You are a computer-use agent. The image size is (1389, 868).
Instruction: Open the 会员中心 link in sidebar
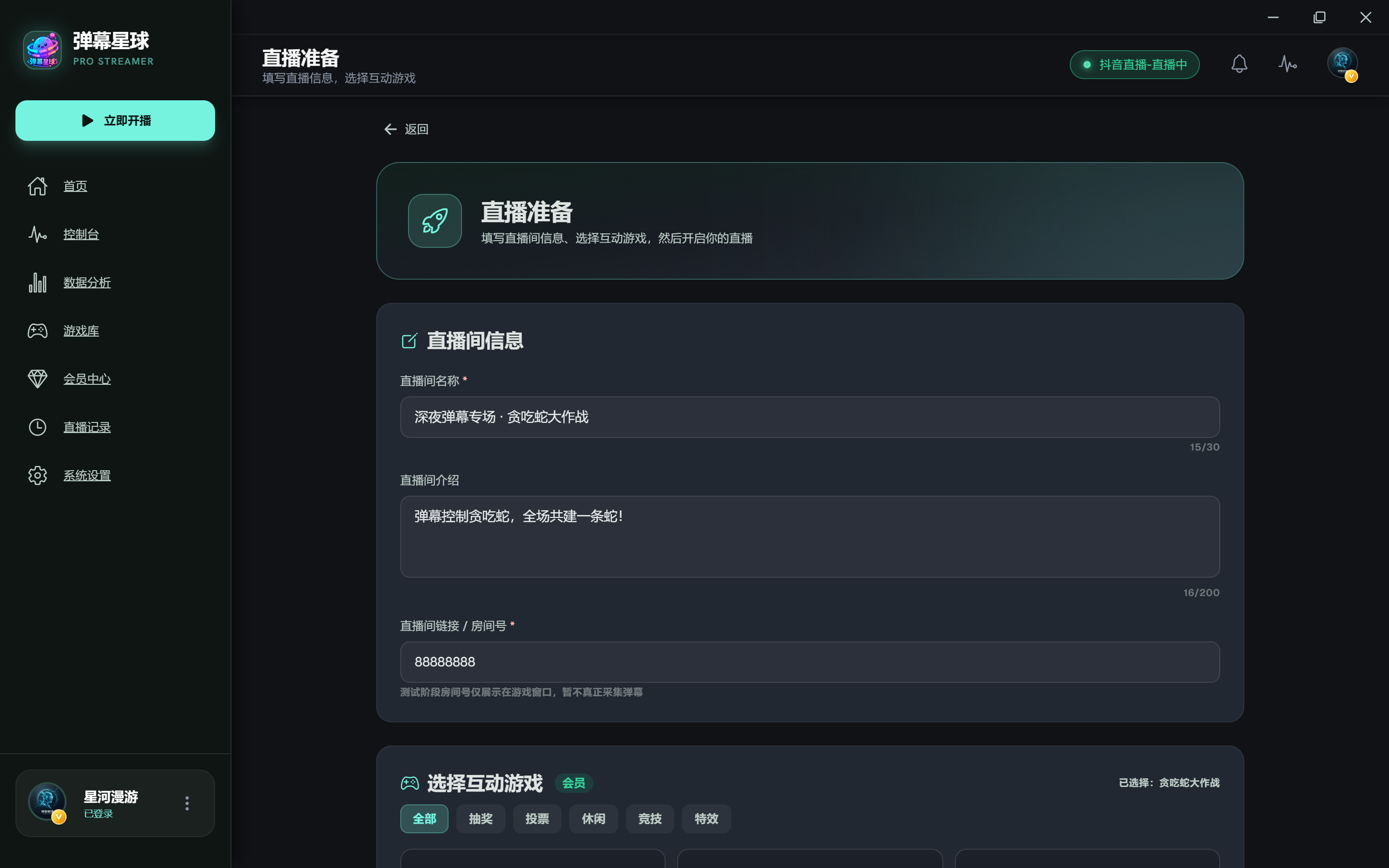(87, 379)
